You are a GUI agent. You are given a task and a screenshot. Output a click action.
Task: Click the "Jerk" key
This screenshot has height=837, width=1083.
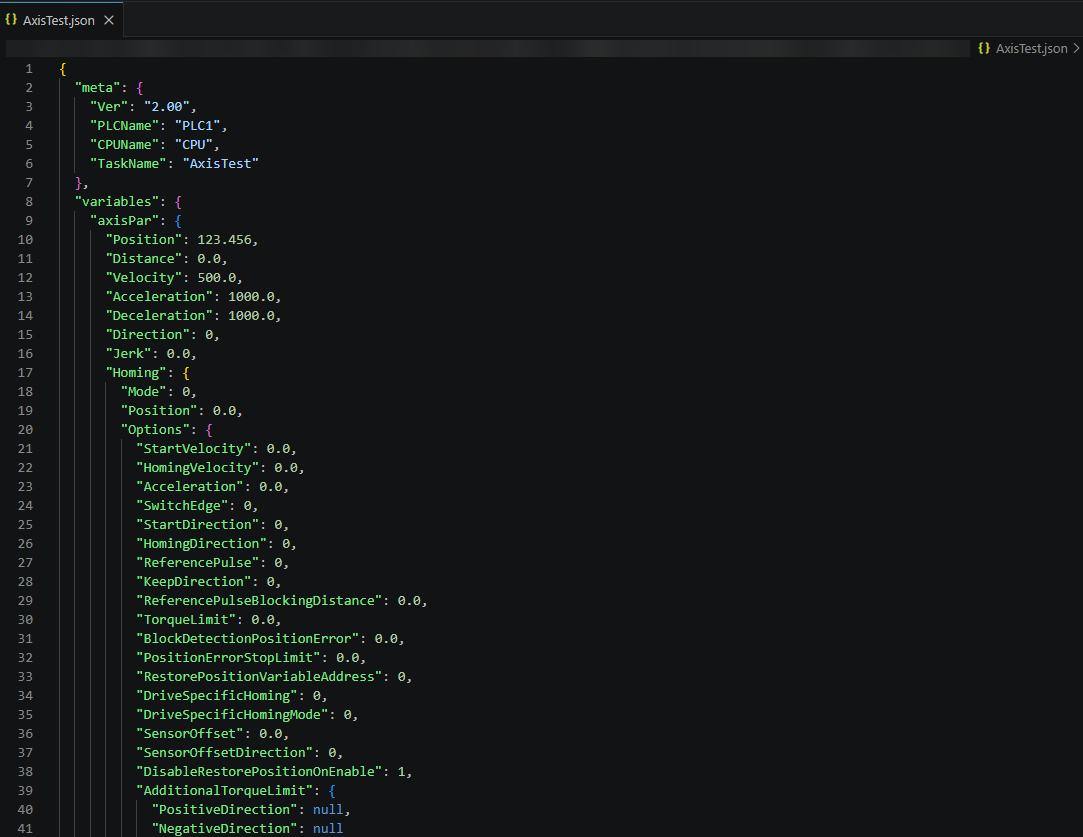pos(128,354)
